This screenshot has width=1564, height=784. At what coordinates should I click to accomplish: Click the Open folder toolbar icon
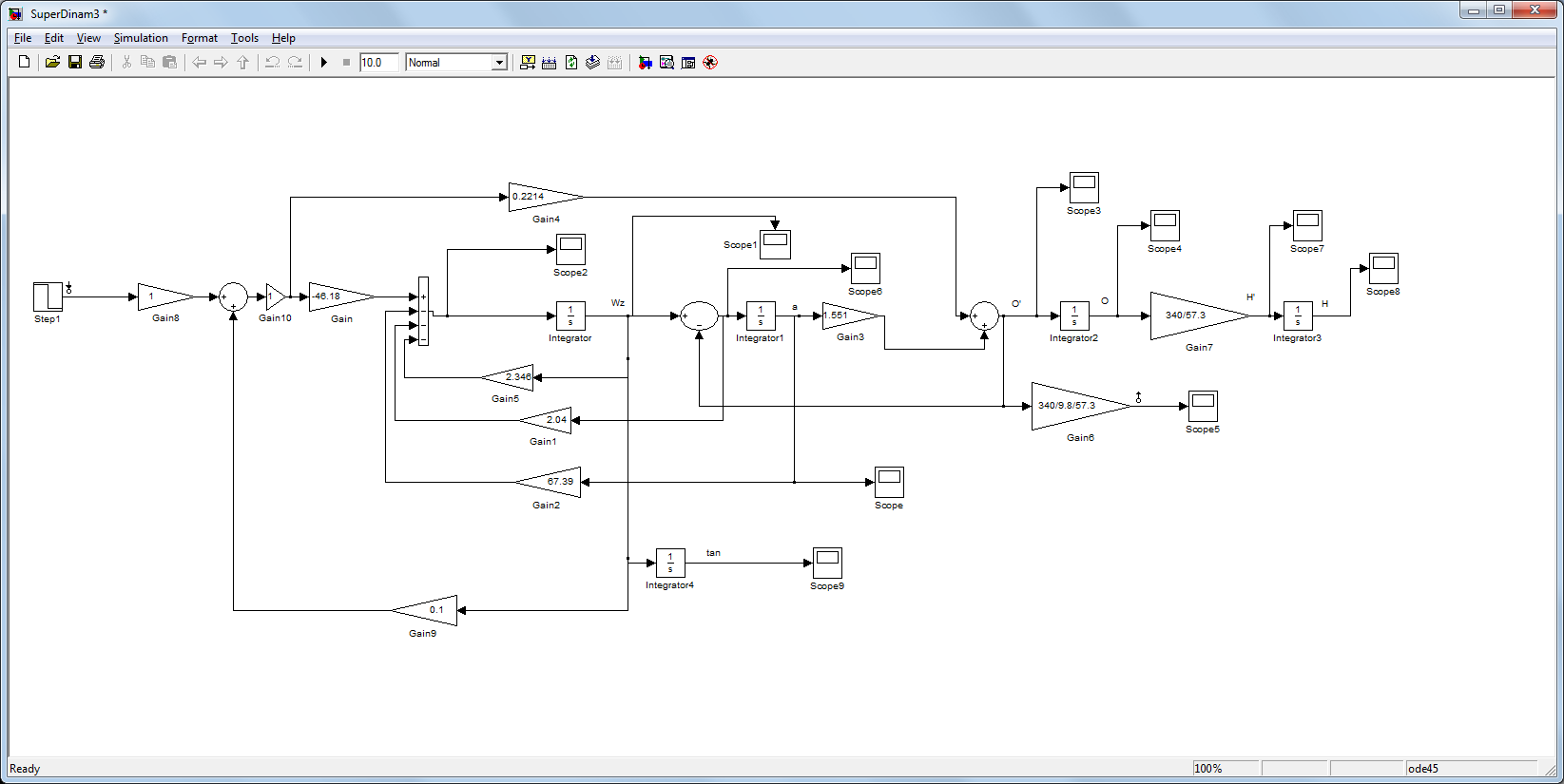[52, 63]
